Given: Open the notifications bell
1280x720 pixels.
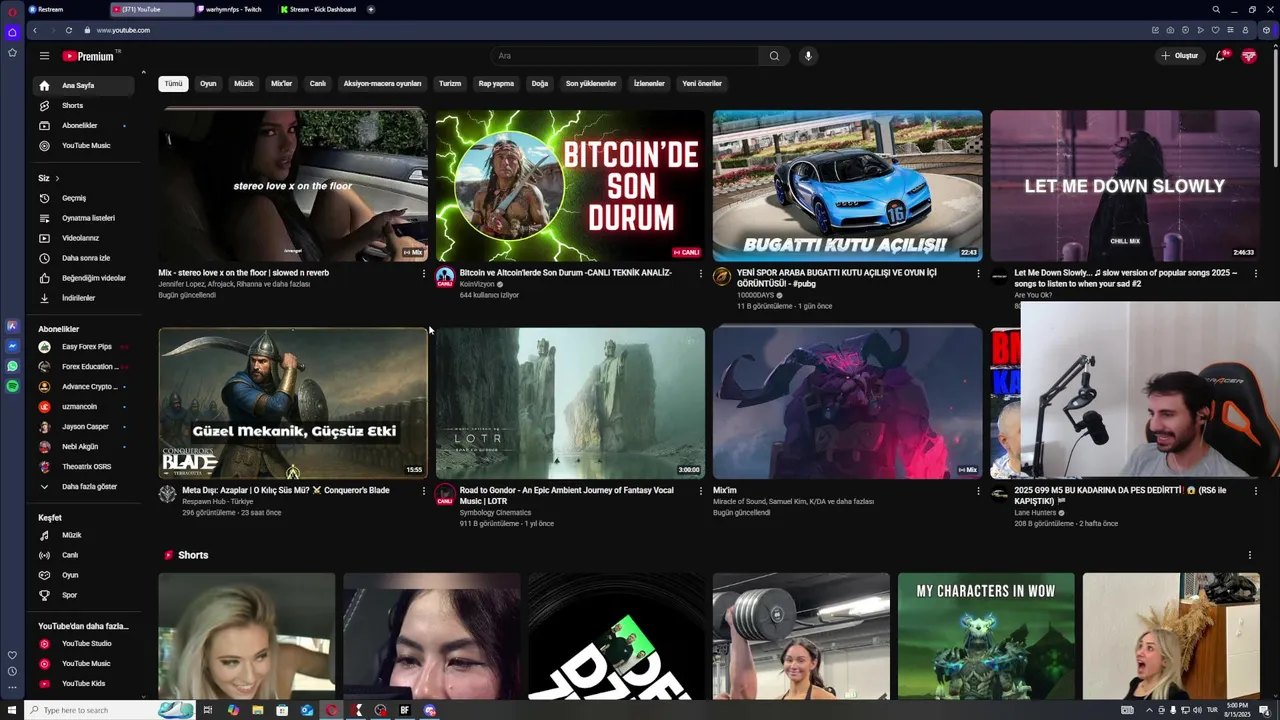Looking at the screenshot, I should [1220, 56].
